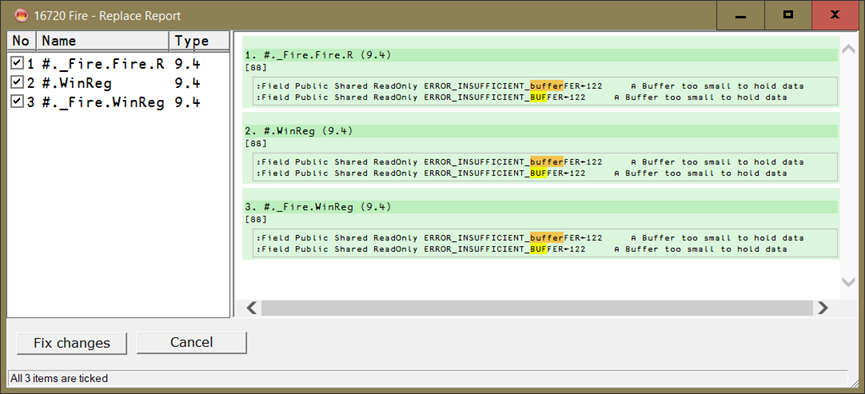Click the Cancel button
The width and height of the screenshot is (865, 394).
191,342
